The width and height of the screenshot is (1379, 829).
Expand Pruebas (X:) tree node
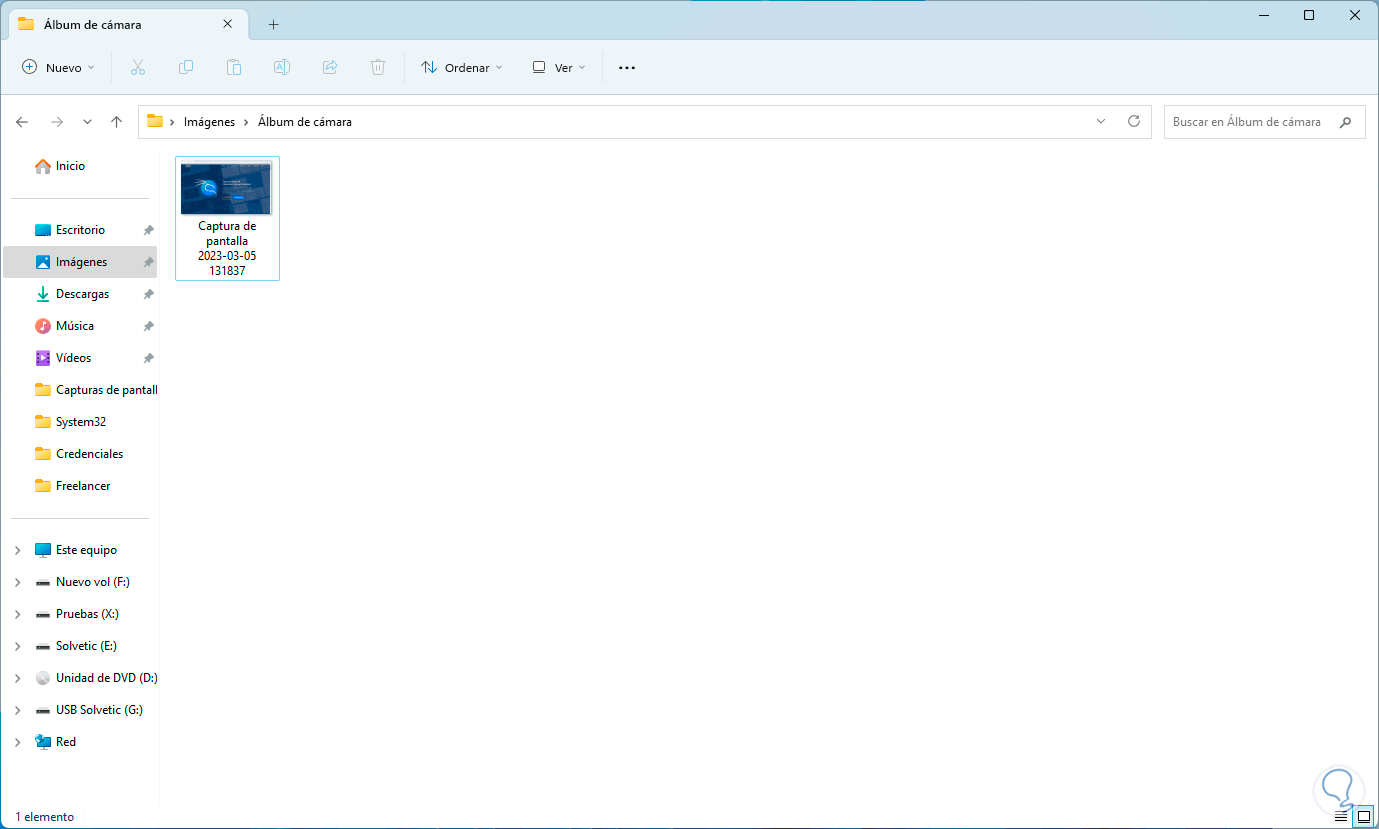coord(18,614)
